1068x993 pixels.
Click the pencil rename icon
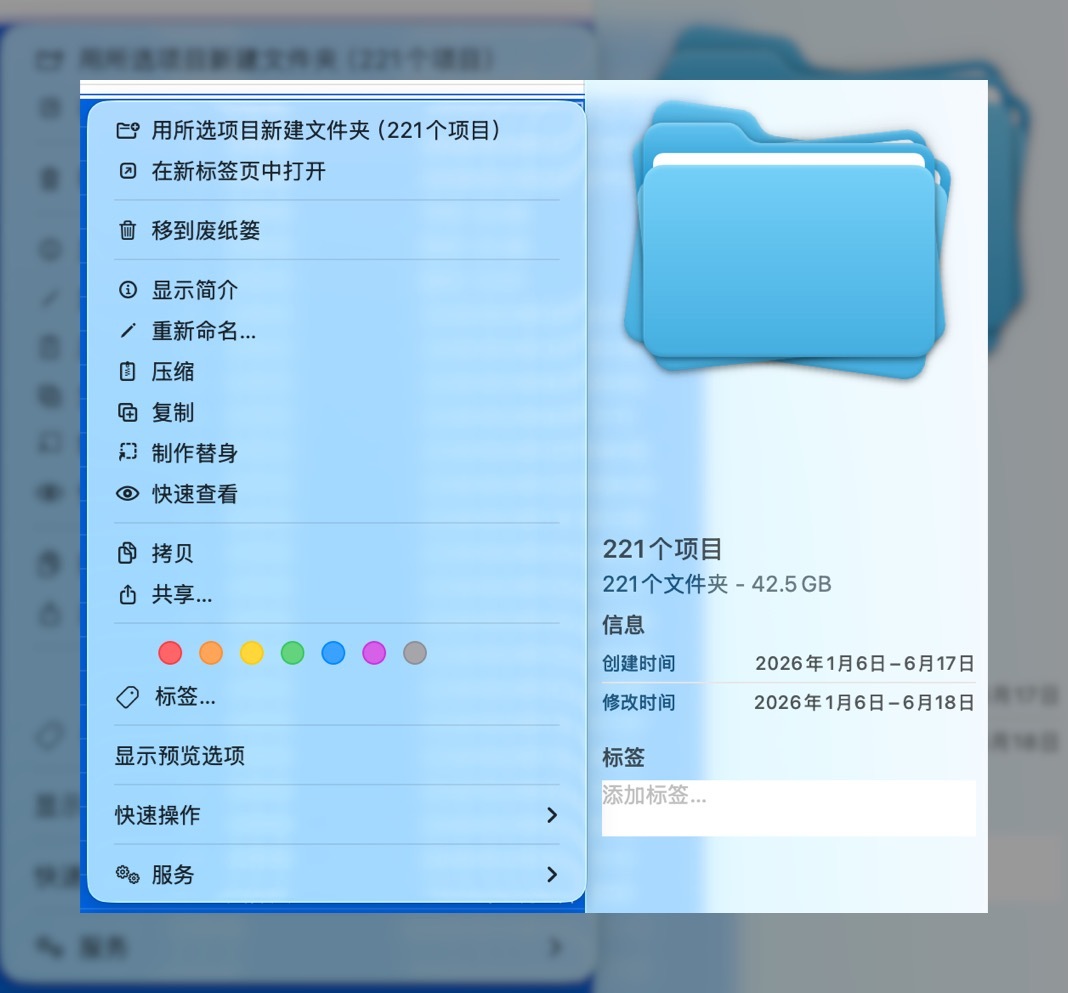coord(127,331)
